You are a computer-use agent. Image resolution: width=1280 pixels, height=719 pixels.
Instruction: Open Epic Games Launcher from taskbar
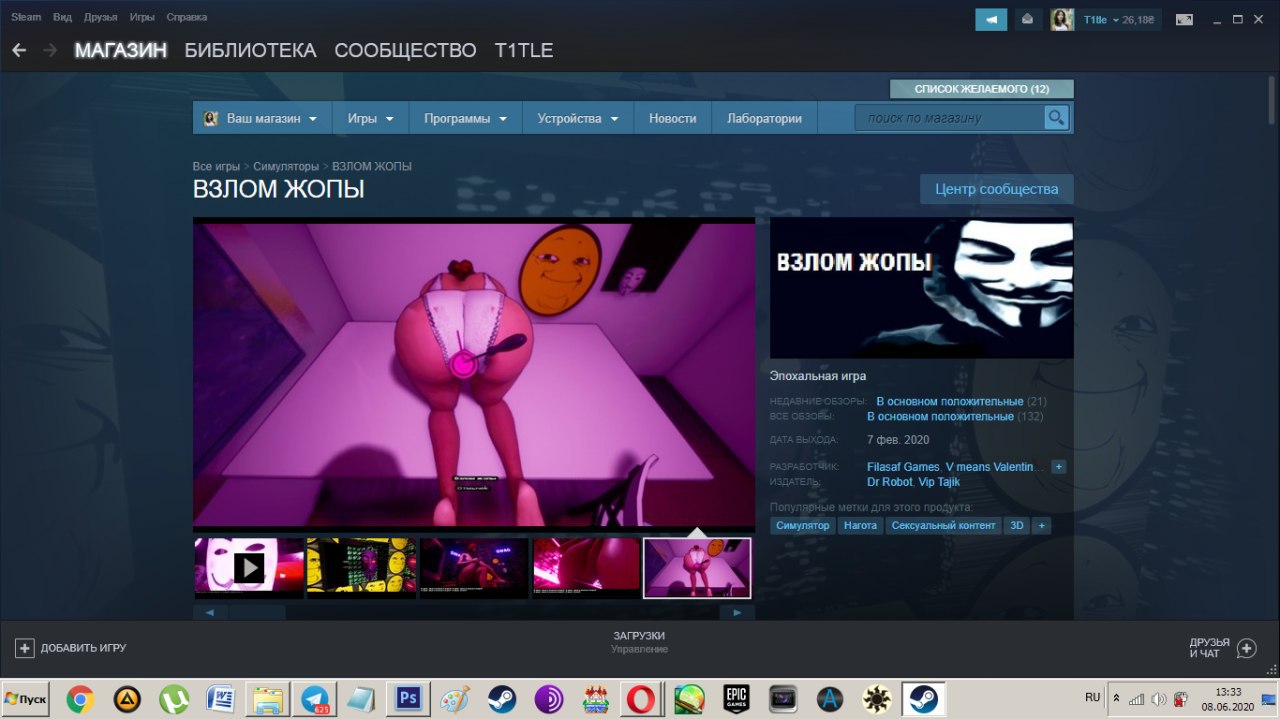click(736, 698)
